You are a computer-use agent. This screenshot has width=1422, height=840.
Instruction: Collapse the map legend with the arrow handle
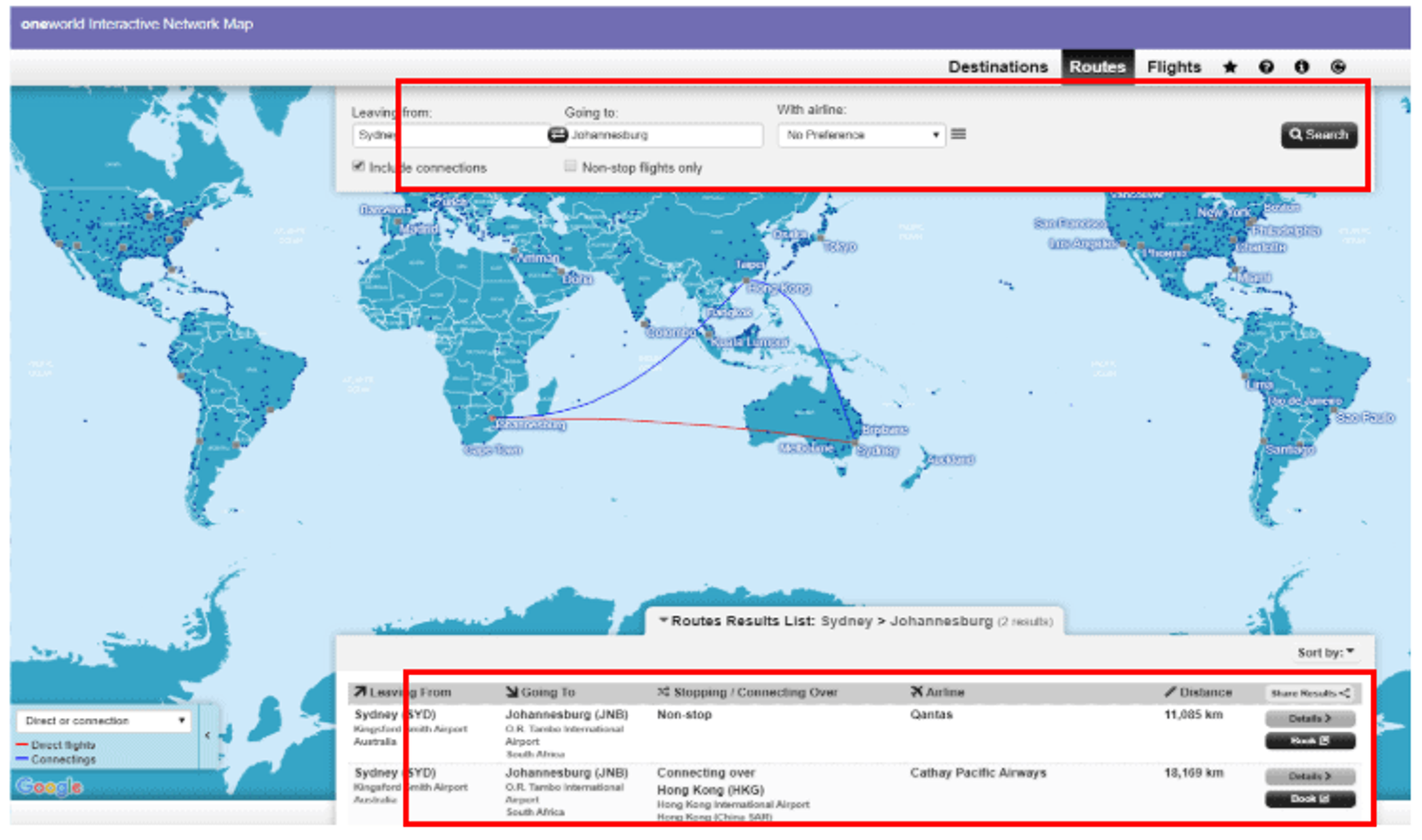(x=208, y=735)
